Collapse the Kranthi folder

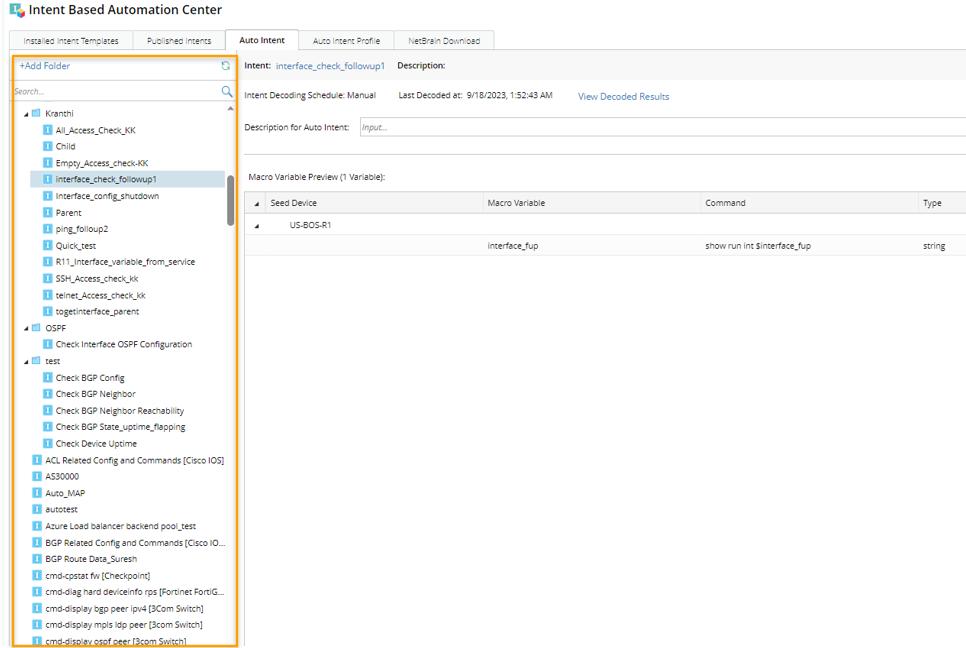click(x=26, y=114)
